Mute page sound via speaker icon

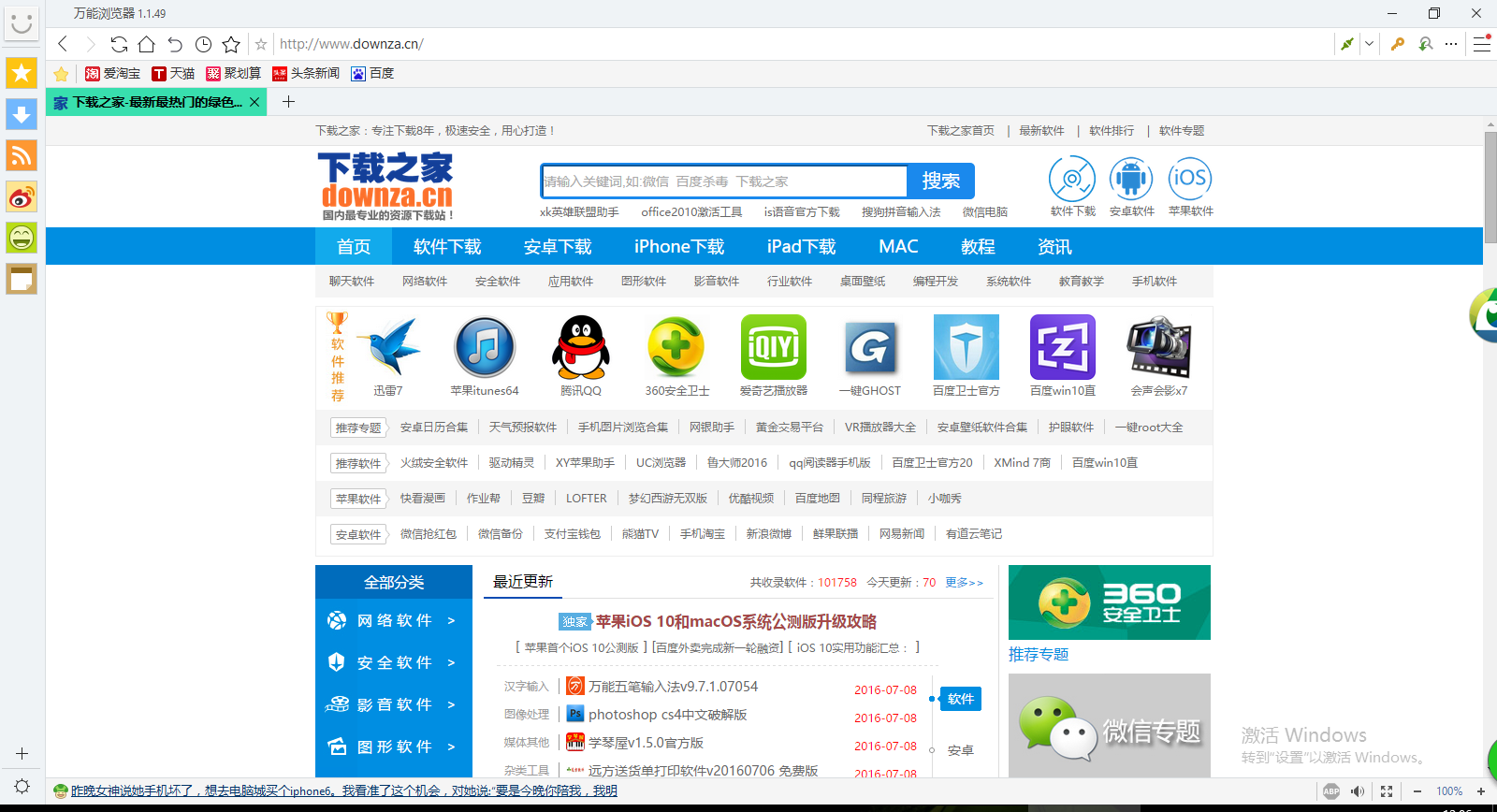pos(1358,790)
